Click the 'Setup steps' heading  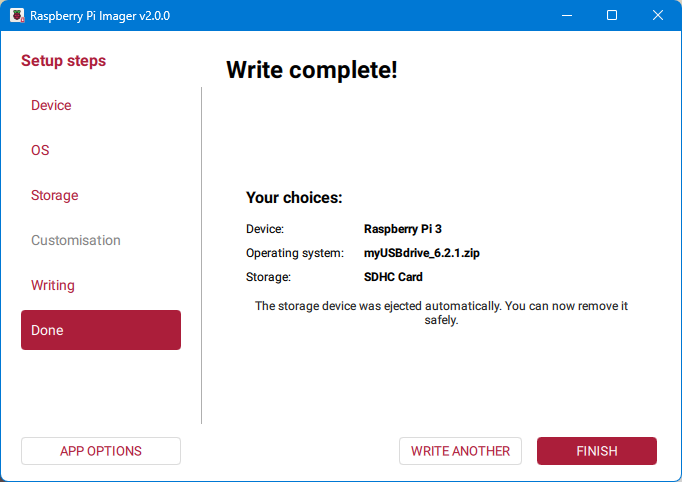point(64,60)
